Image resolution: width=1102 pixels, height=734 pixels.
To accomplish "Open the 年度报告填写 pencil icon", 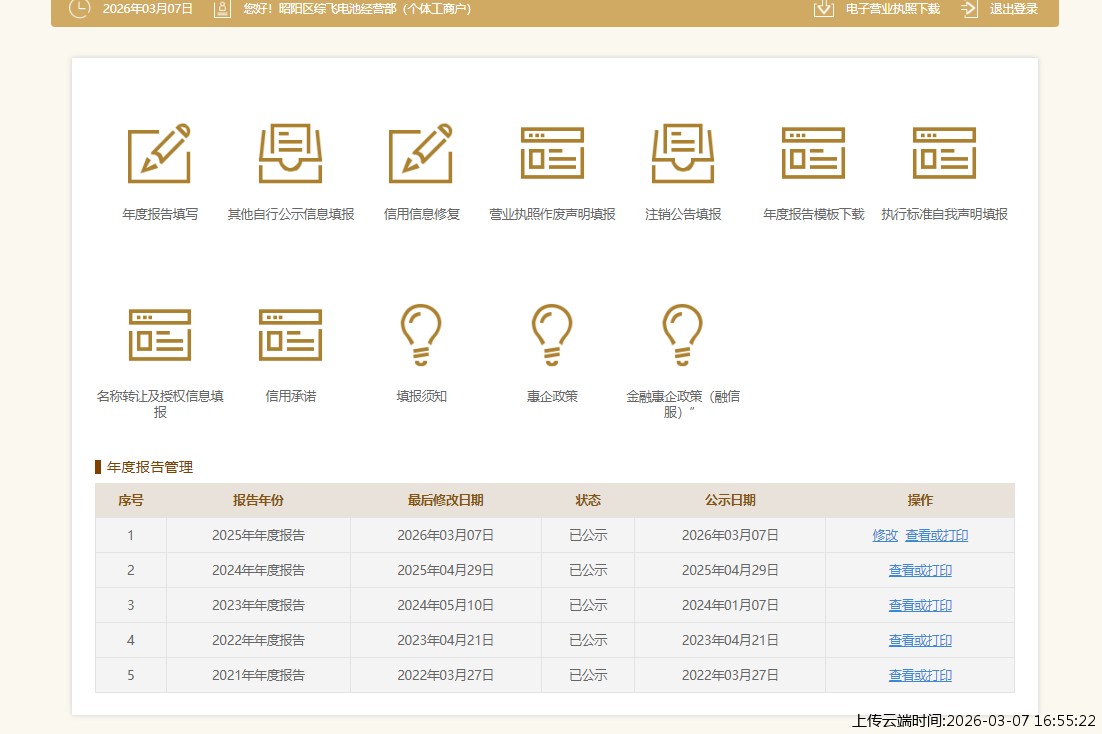I will pos(159,154).
